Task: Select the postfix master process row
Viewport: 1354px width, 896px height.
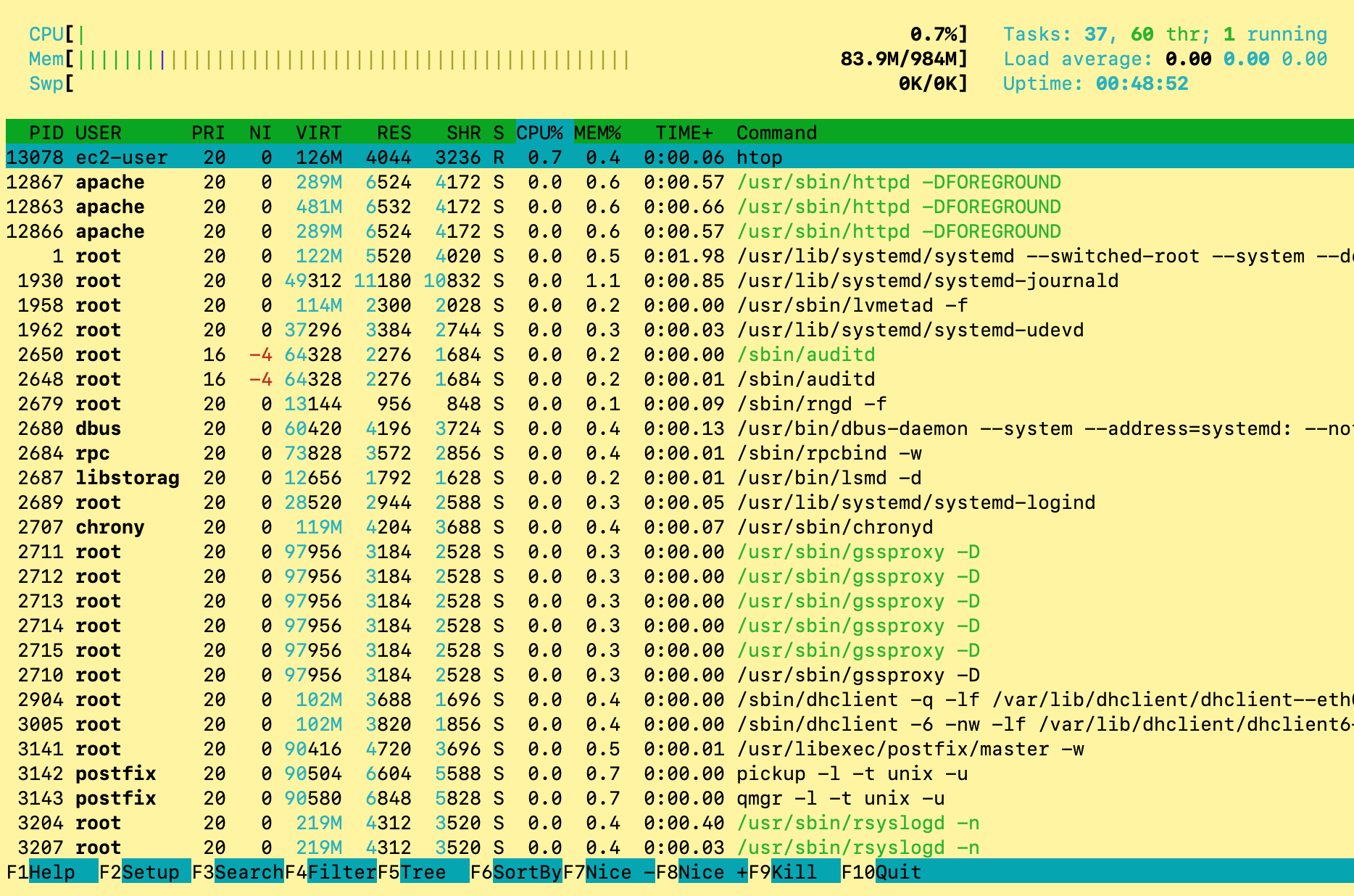Action: click(680, 749)
